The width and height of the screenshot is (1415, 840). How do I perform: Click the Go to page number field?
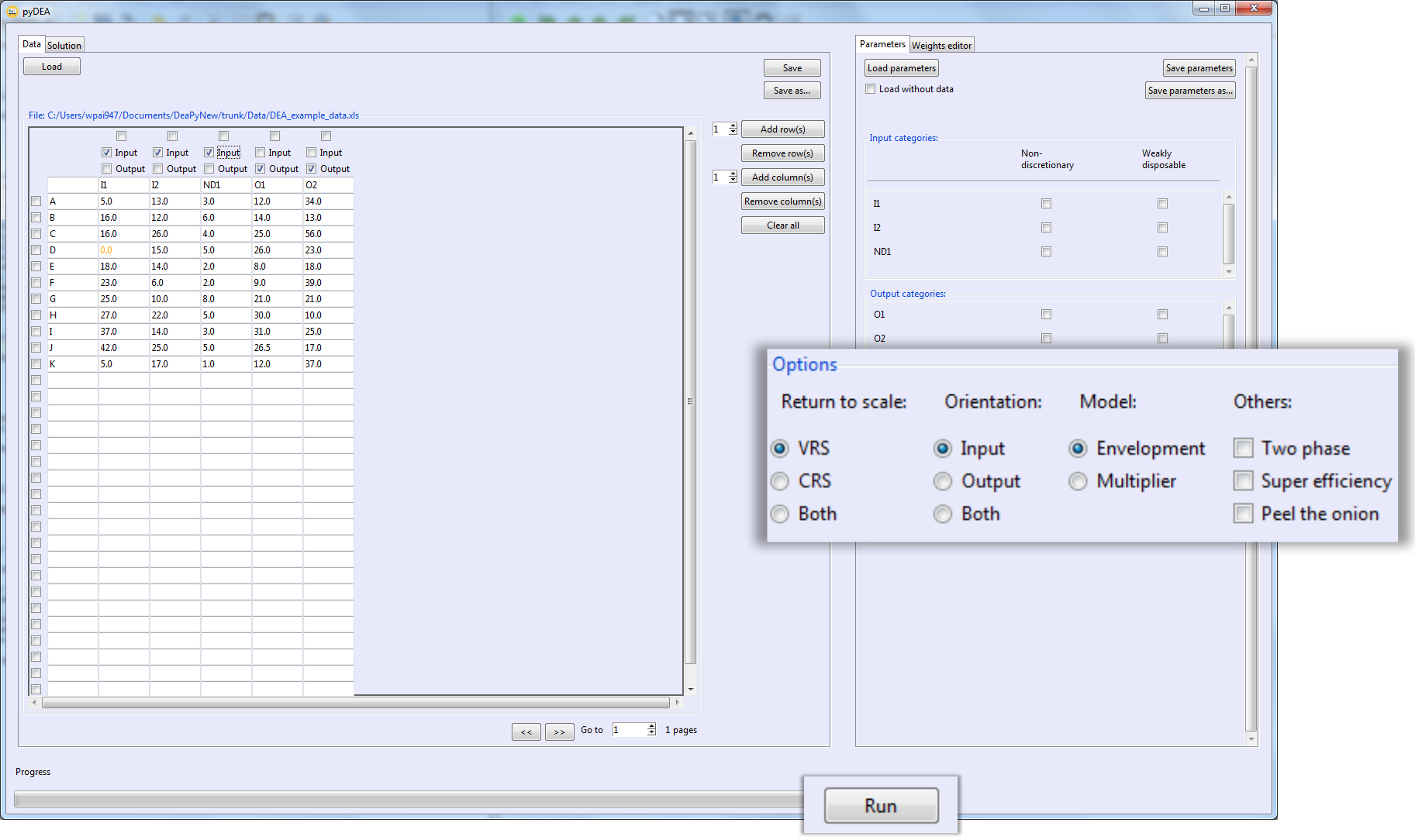click(x=629, y=730)
